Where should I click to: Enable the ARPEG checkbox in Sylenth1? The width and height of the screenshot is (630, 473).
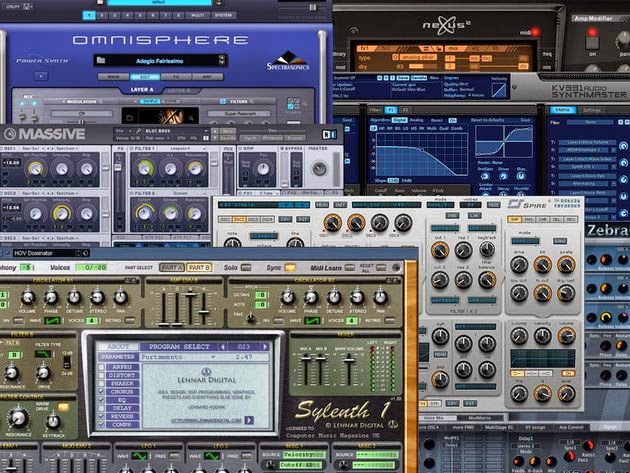pos(101,367)
